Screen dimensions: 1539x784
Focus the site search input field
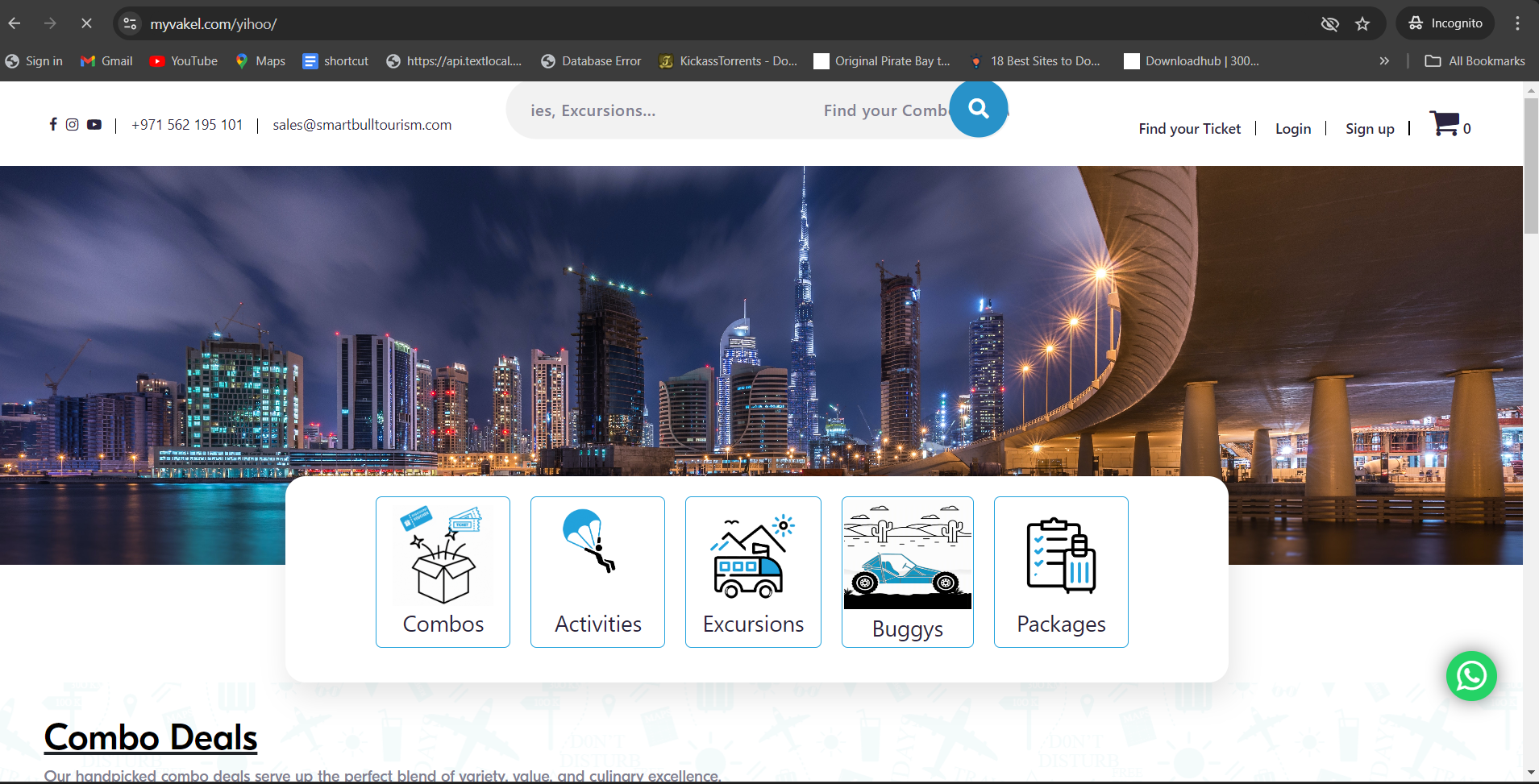click(x=726, y=110)
